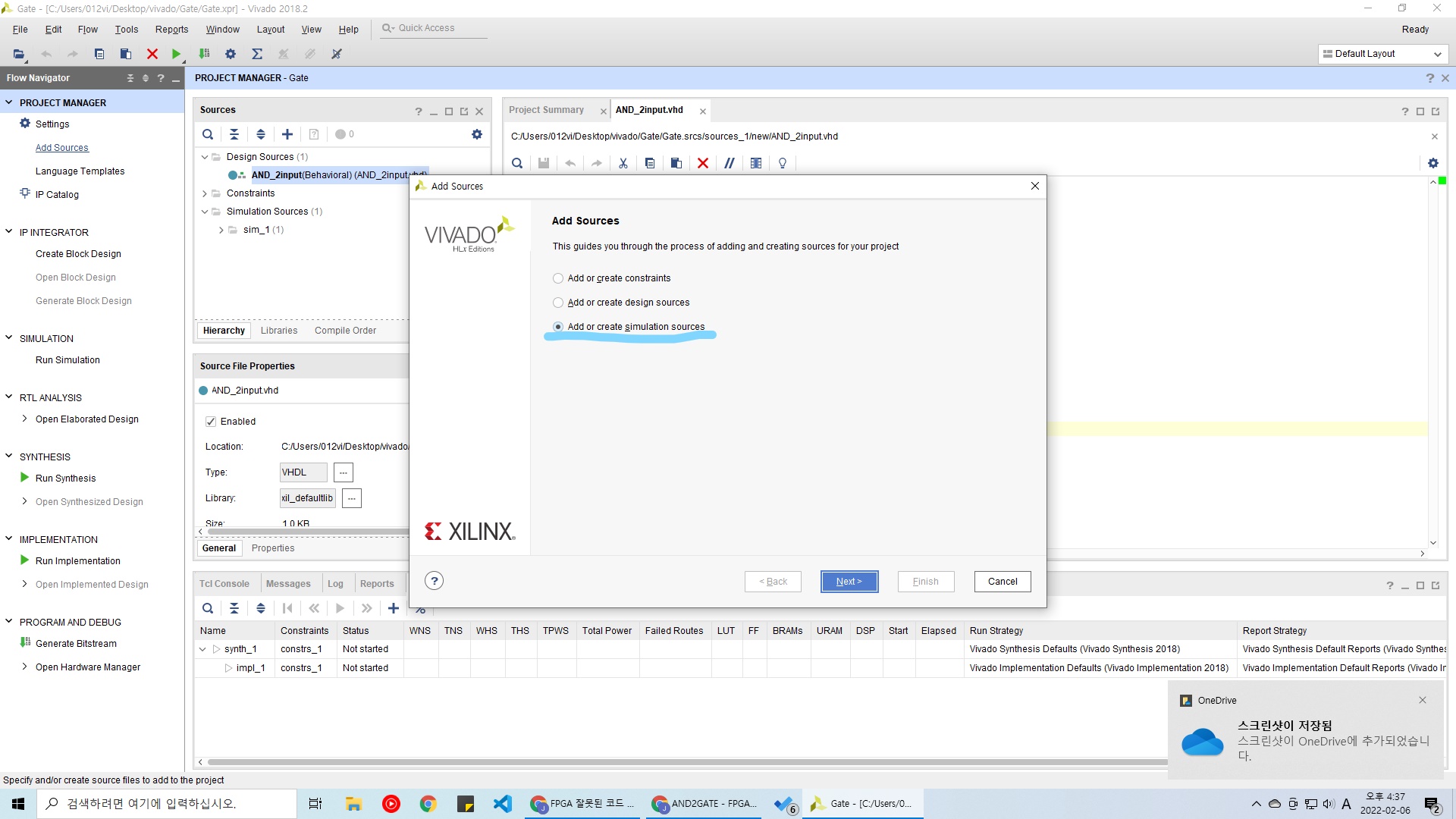This screenshot has height=819, width=1456.
Task: Click the lightbulb icon in editor toolbar
Action: tap(783, 163)
